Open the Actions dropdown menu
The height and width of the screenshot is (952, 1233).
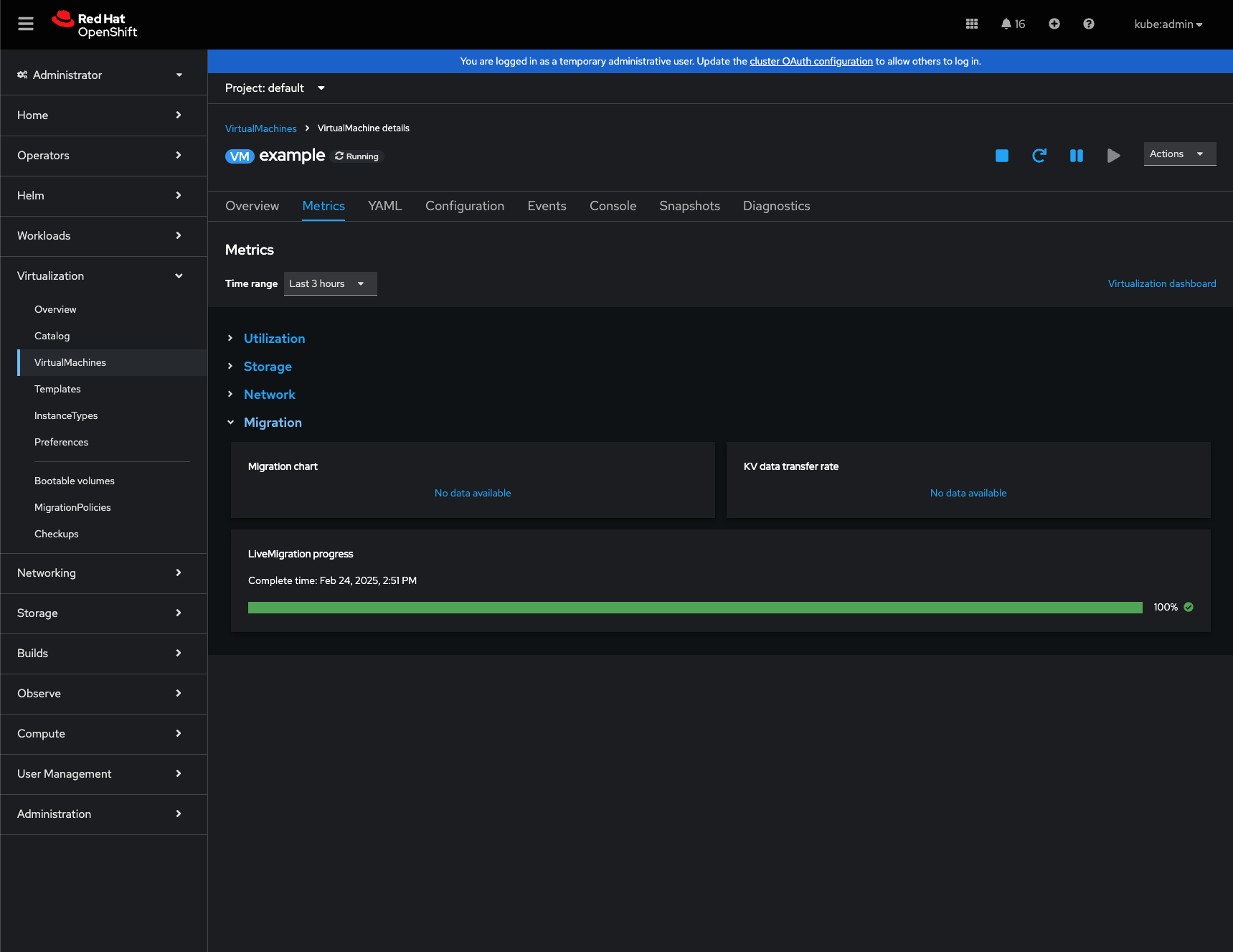click(x=1179, y=154)
